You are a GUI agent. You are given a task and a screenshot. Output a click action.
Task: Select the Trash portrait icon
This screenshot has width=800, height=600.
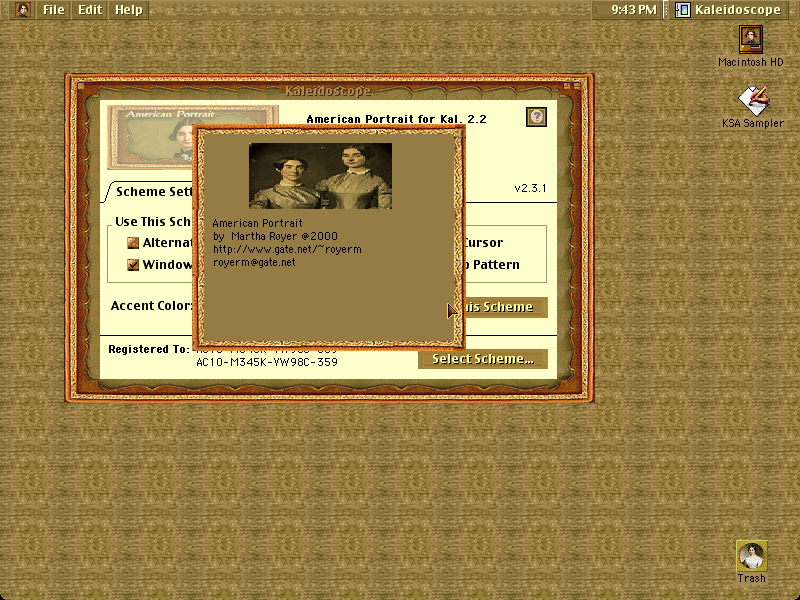pyautogui.click(x=752, y=556)
